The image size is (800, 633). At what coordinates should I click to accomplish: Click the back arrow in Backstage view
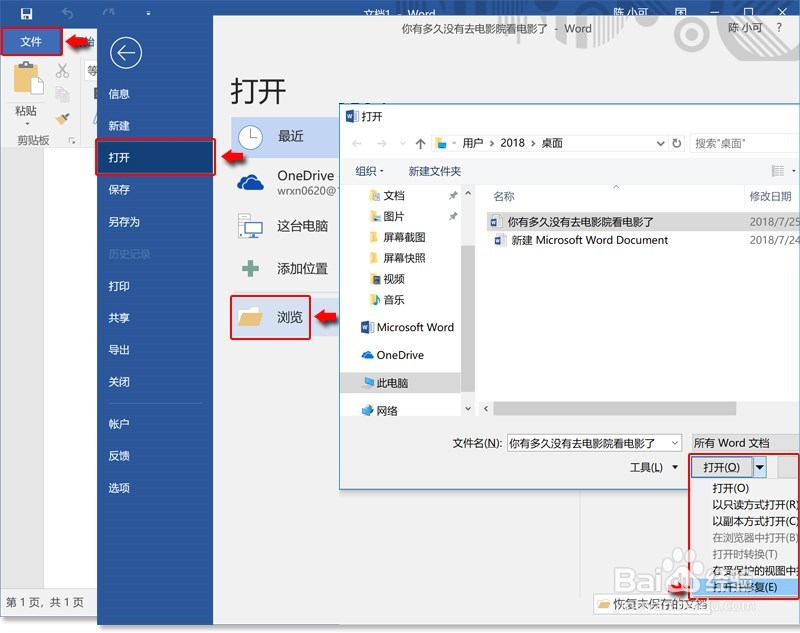click(126, 53)
